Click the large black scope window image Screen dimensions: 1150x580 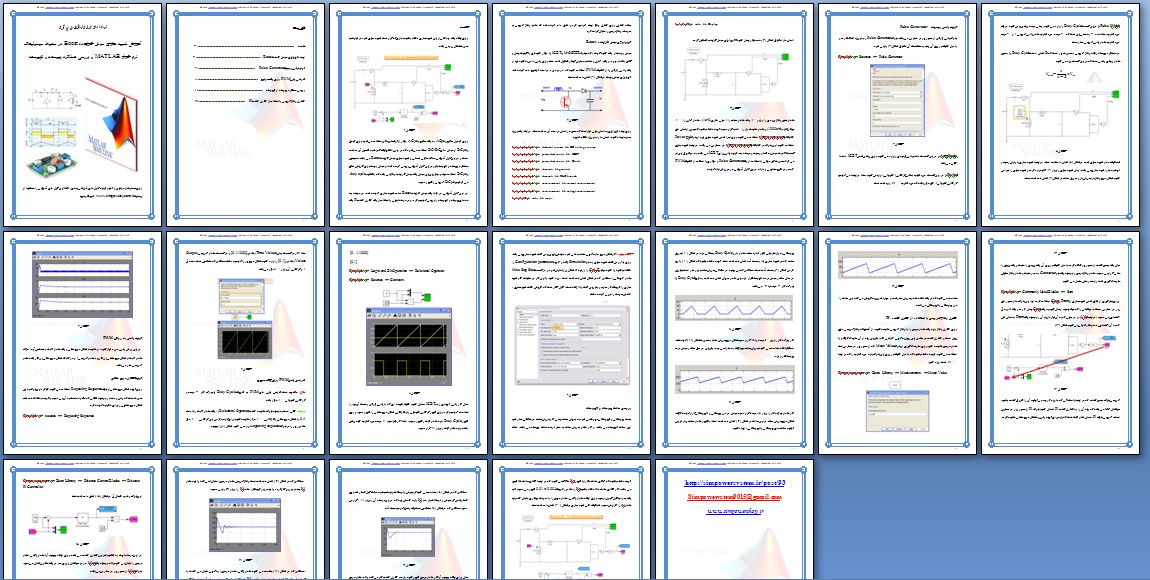[x=408, y=340]
